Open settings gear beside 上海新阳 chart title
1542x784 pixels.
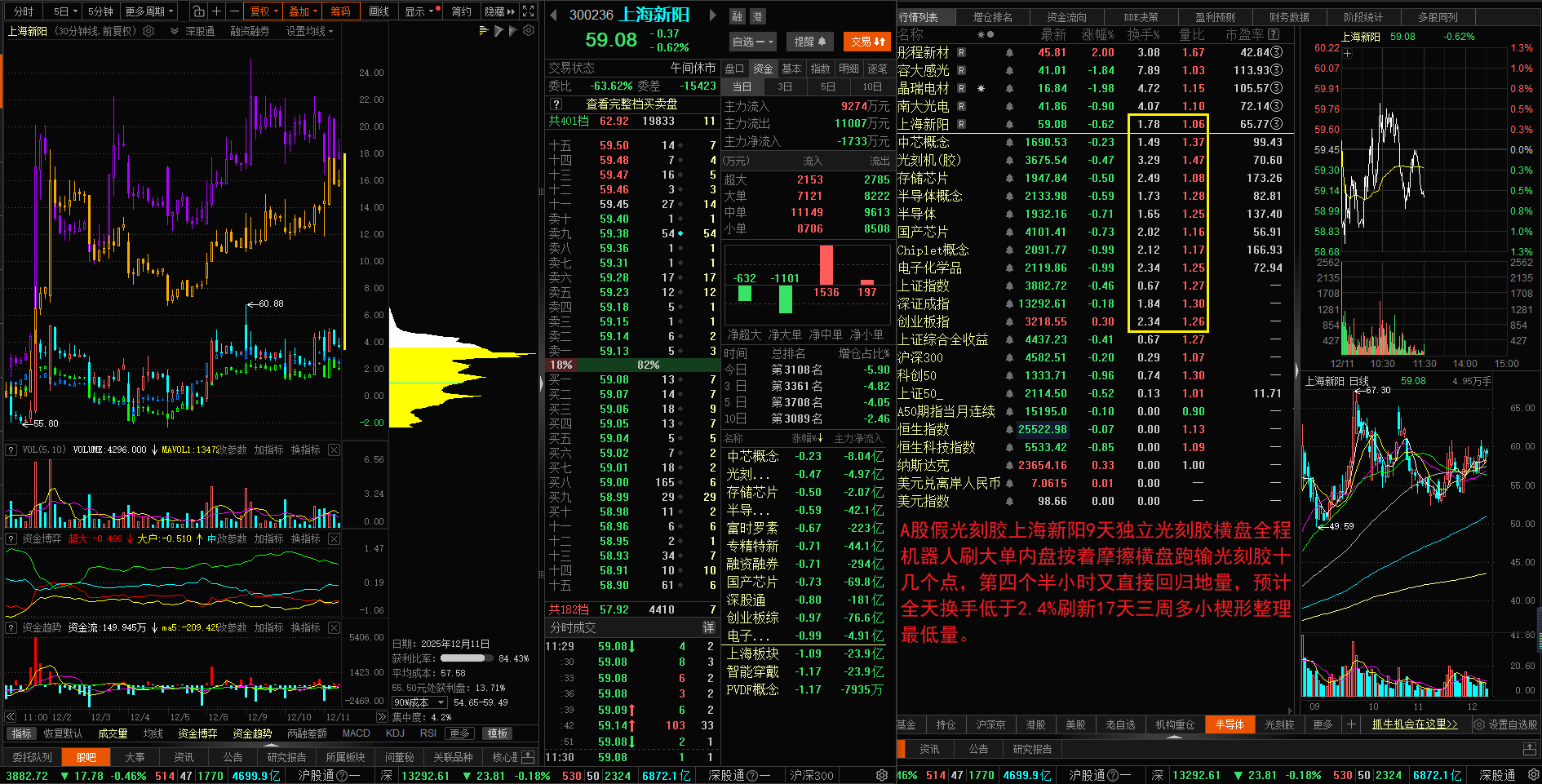pos(148,31)
